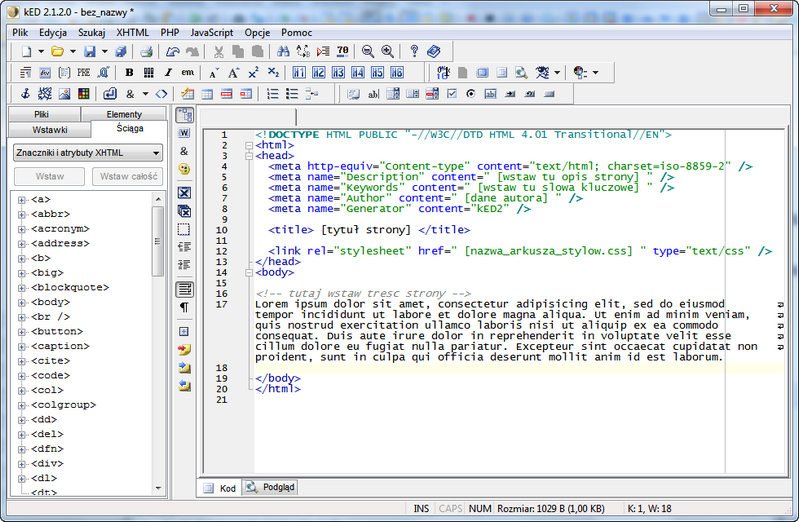Click the anchor (link) insert icon
799x522 pixels.
26,94
